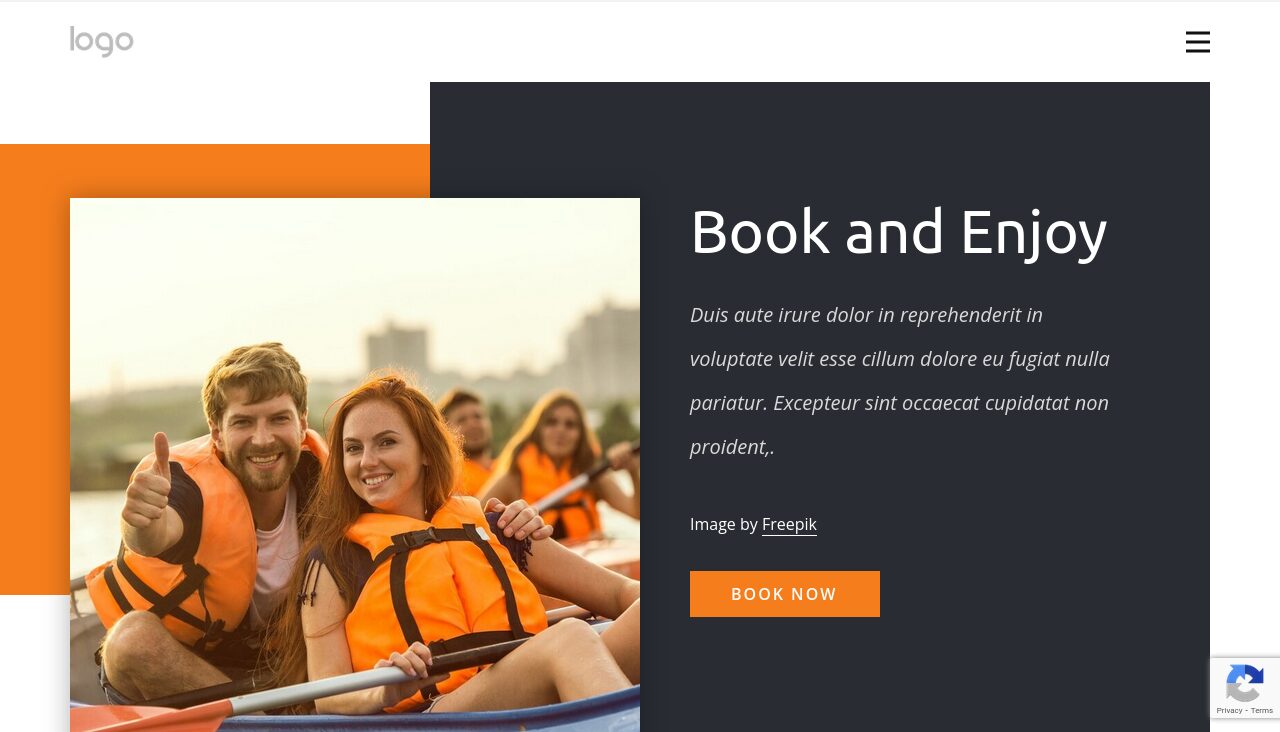Click the "Image by" credit text
Viewport: 1280px width, 732px height.
point(724,524)
